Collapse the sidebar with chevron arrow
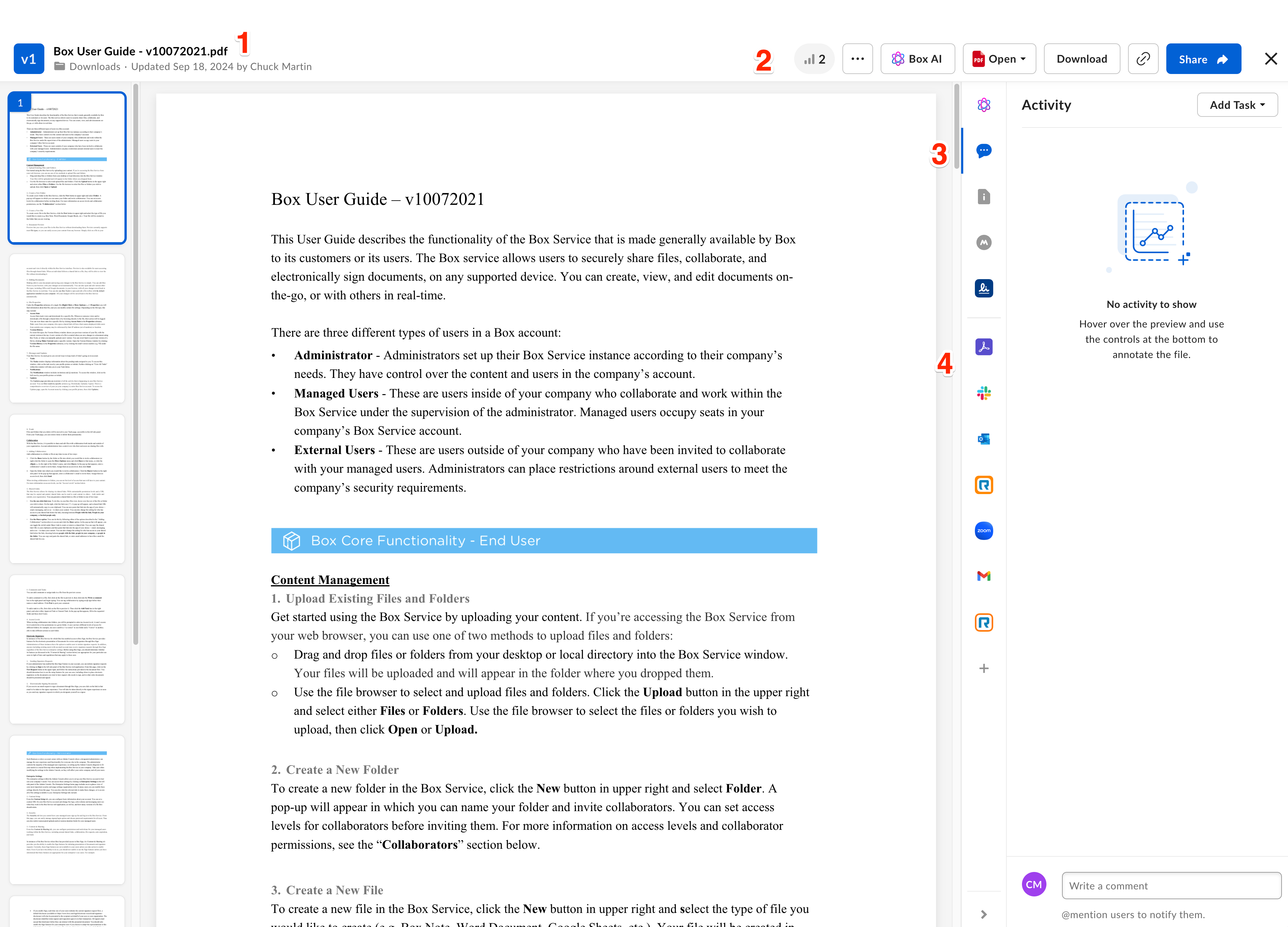The width and height of the screenshot is (1288, 927). tap(984, 914)
